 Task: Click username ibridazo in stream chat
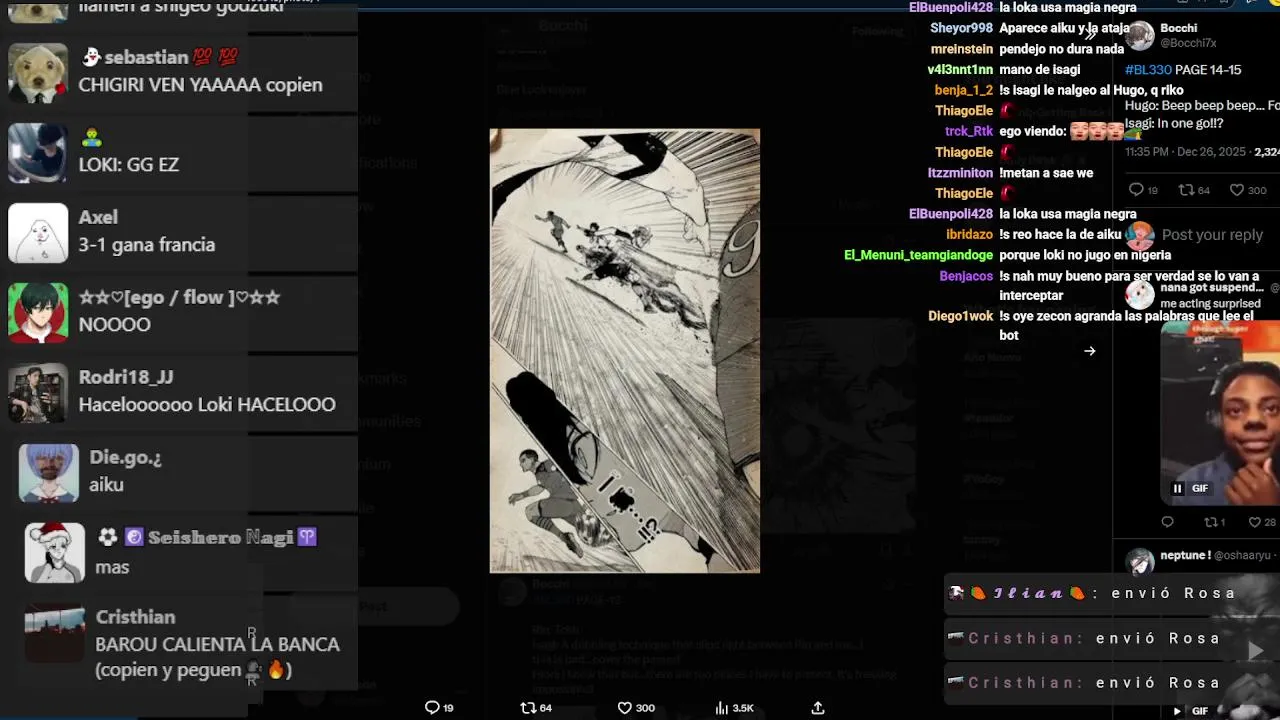pos(969,235)
